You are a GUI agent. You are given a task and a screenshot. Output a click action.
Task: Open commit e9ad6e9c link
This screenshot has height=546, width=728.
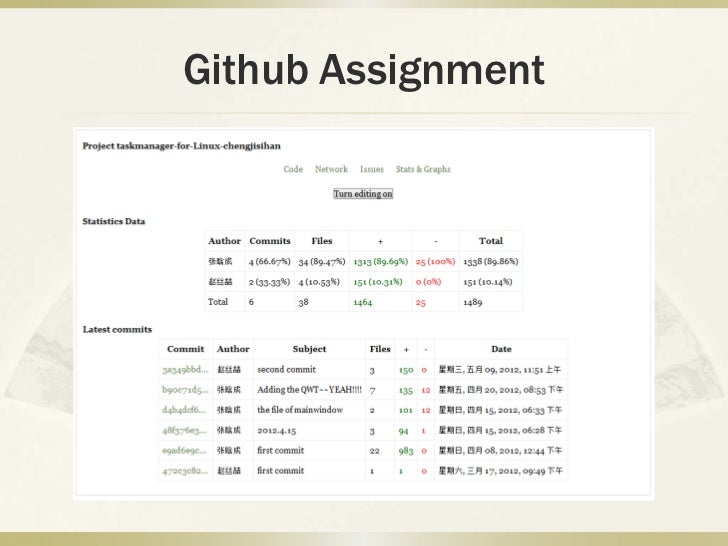pos(184,450)
